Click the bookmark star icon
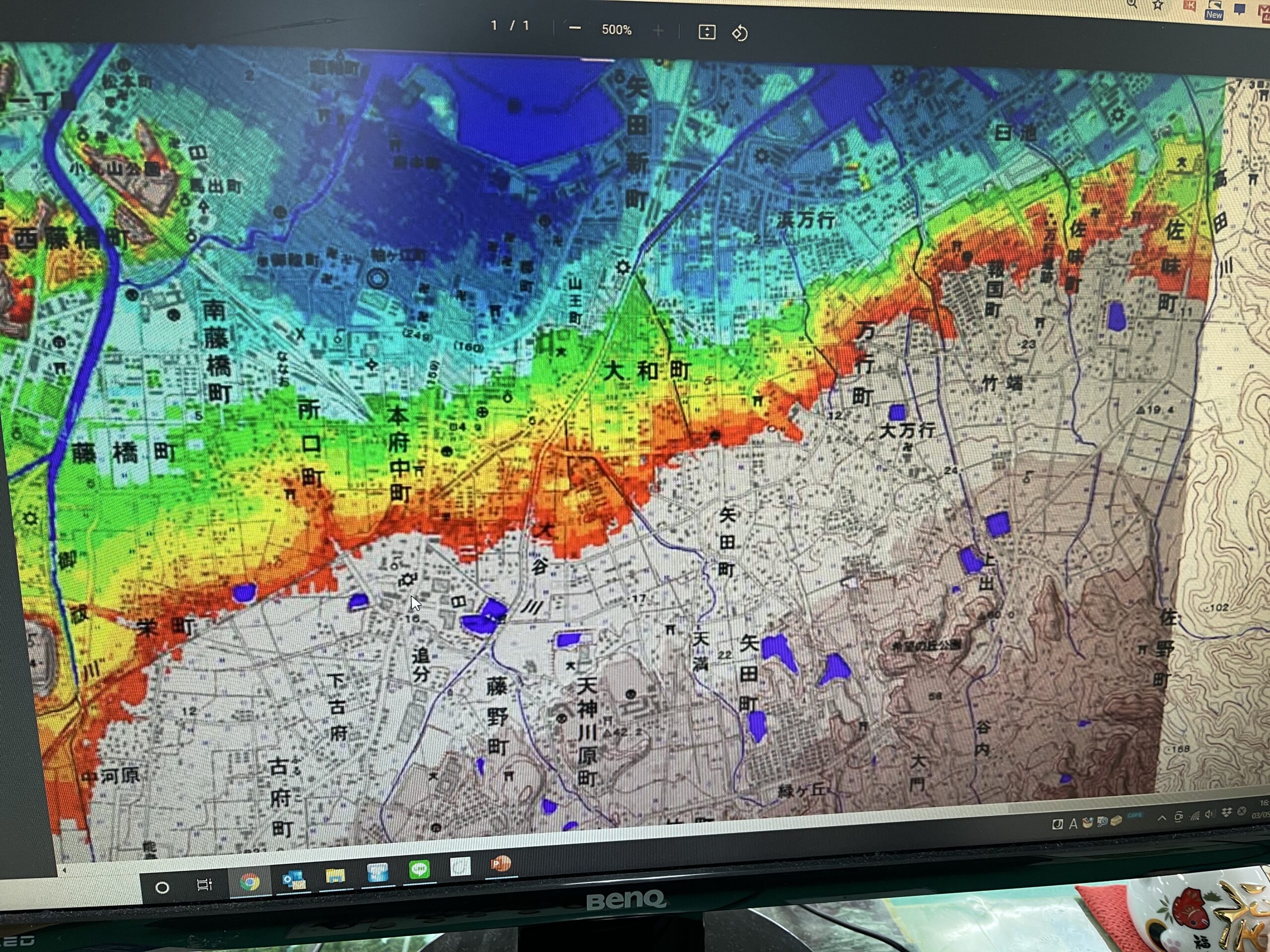Screen dimensions: 1270x952 (x=1158, y=5)
